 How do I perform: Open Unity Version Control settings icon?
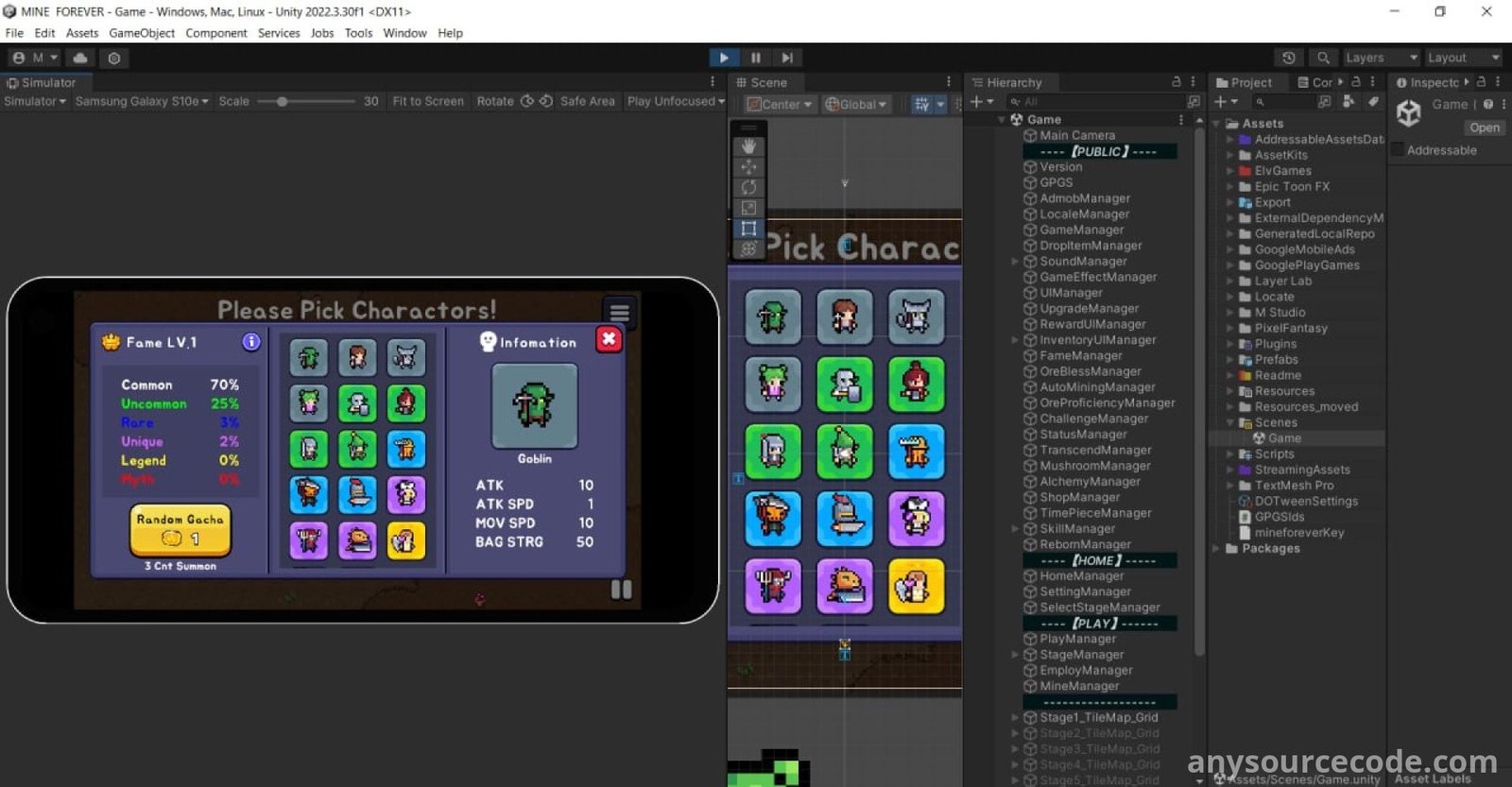point(114,58)
